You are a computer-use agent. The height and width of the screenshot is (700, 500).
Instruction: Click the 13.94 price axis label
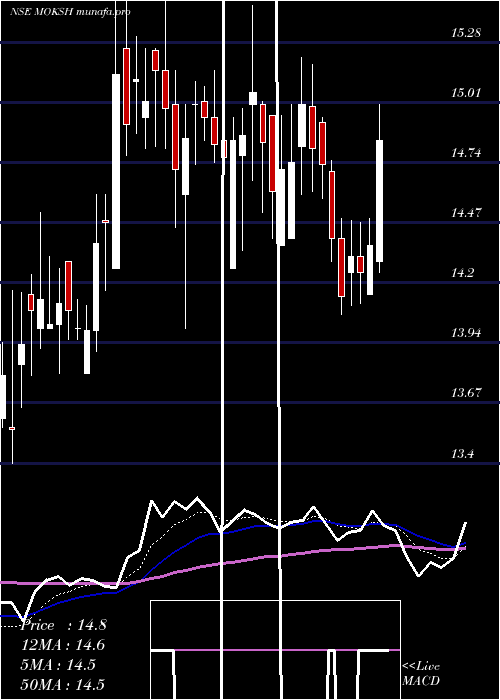pos(466,333)
